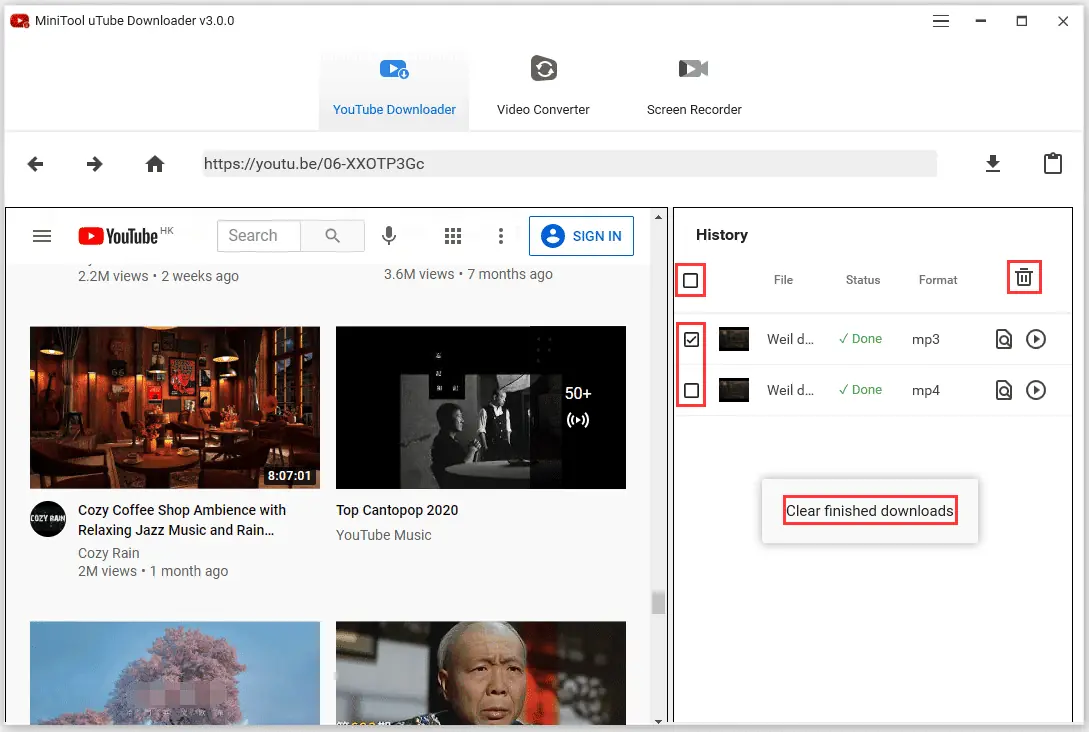Click the YouTube search magnifier button
1089x732 pixels.
(x=333, y=235)
